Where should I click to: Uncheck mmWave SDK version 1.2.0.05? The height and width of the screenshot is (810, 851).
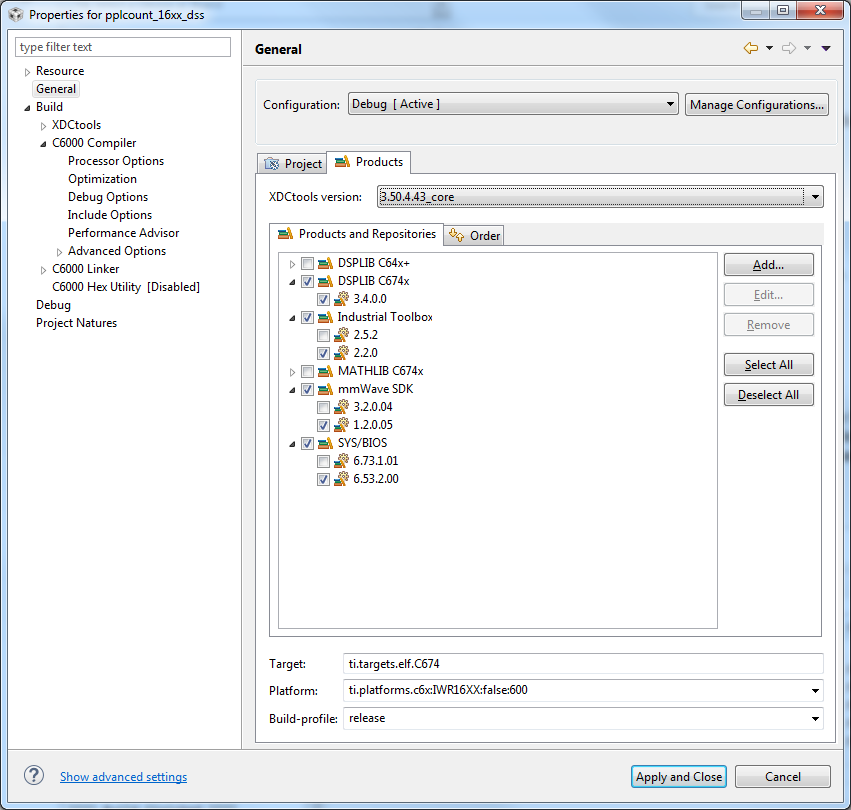323,425
